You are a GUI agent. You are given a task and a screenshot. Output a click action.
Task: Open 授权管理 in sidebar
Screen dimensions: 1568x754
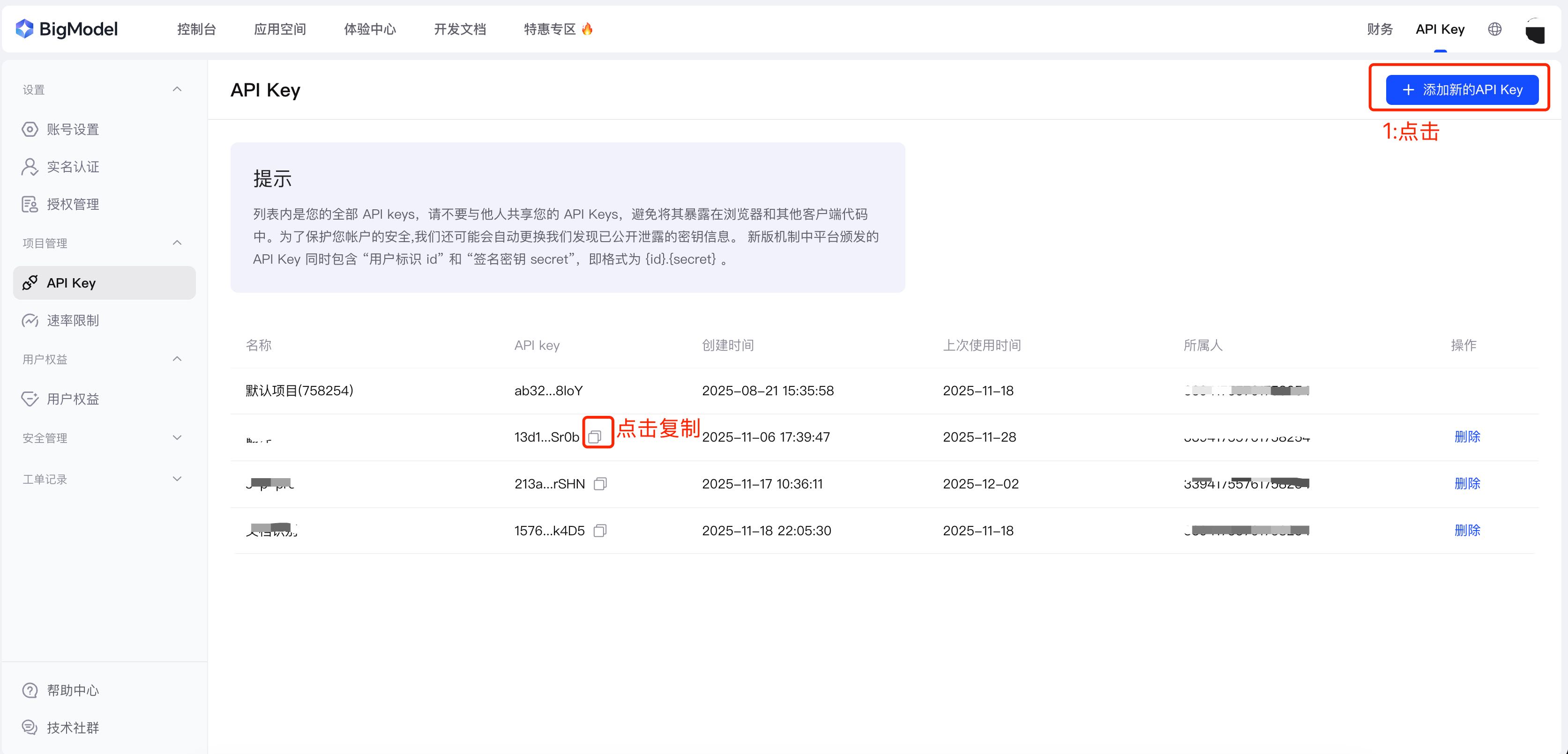73,205
